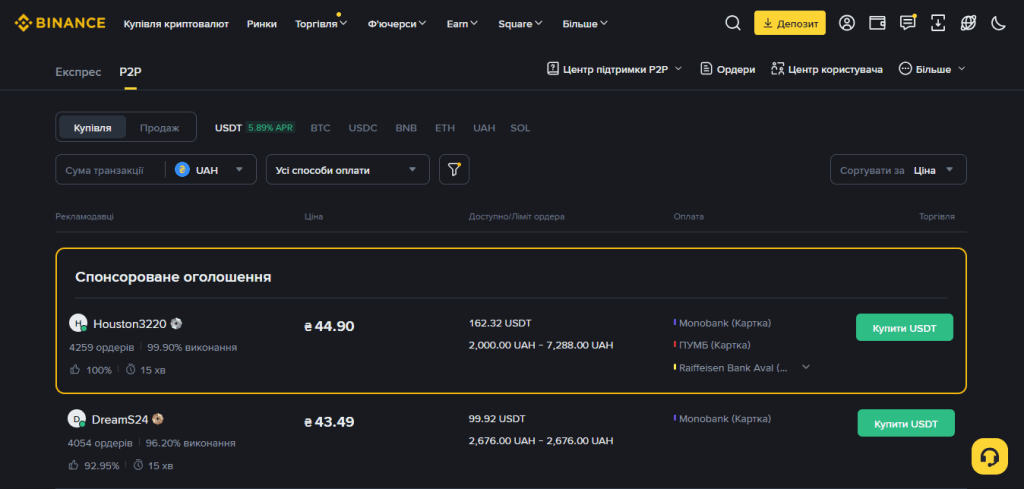Open the Сортувати за Ціна dropdown
1024x489 pixels.
tap(898, 170)
